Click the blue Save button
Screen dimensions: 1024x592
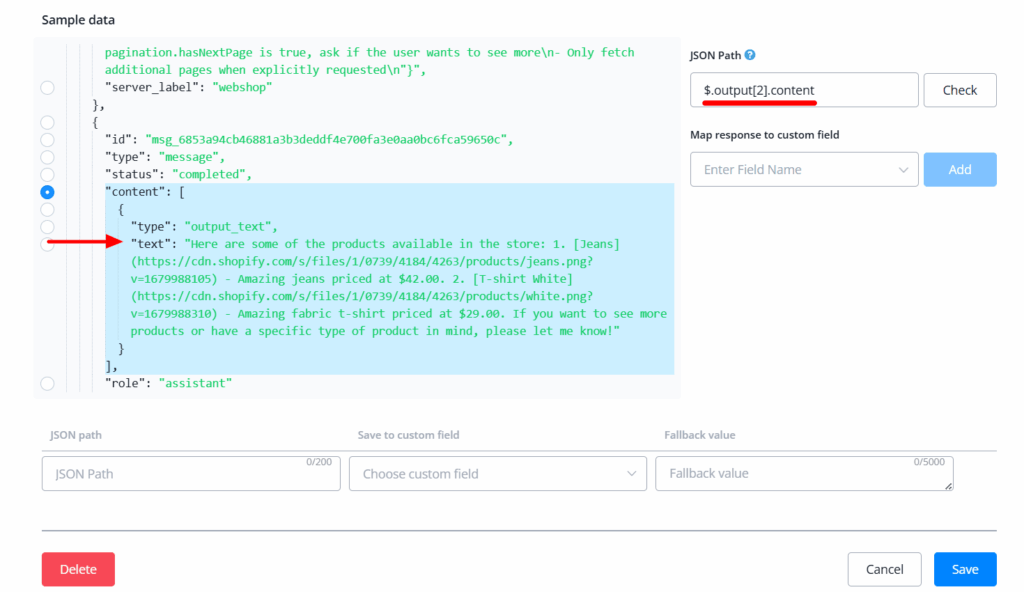coord(964,569)
